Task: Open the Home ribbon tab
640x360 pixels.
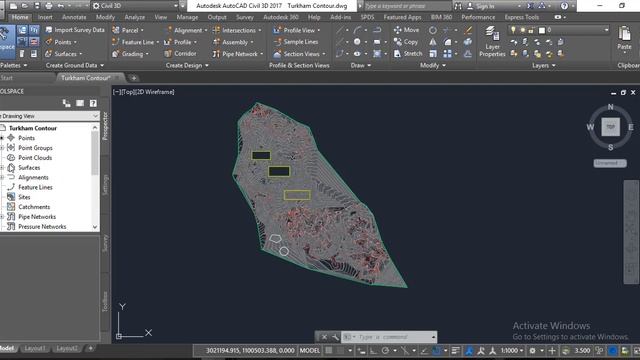Action: pyautogui.click(x=20, y=17)
